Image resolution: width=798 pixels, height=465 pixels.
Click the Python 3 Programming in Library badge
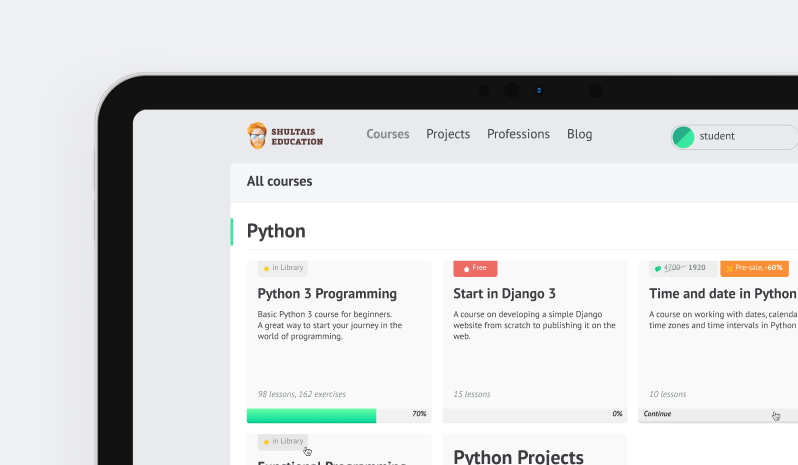283,268
